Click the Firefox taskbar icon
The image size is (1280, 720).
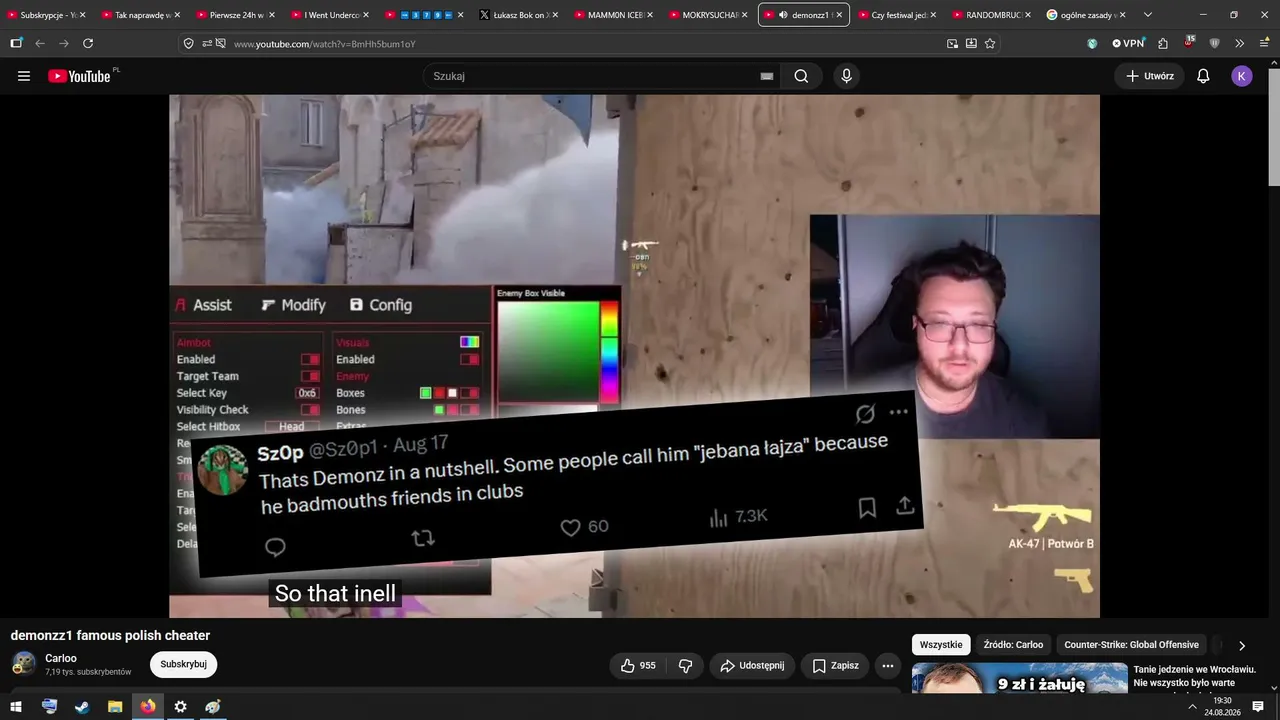pyautogui.click(x=148, y=707)
